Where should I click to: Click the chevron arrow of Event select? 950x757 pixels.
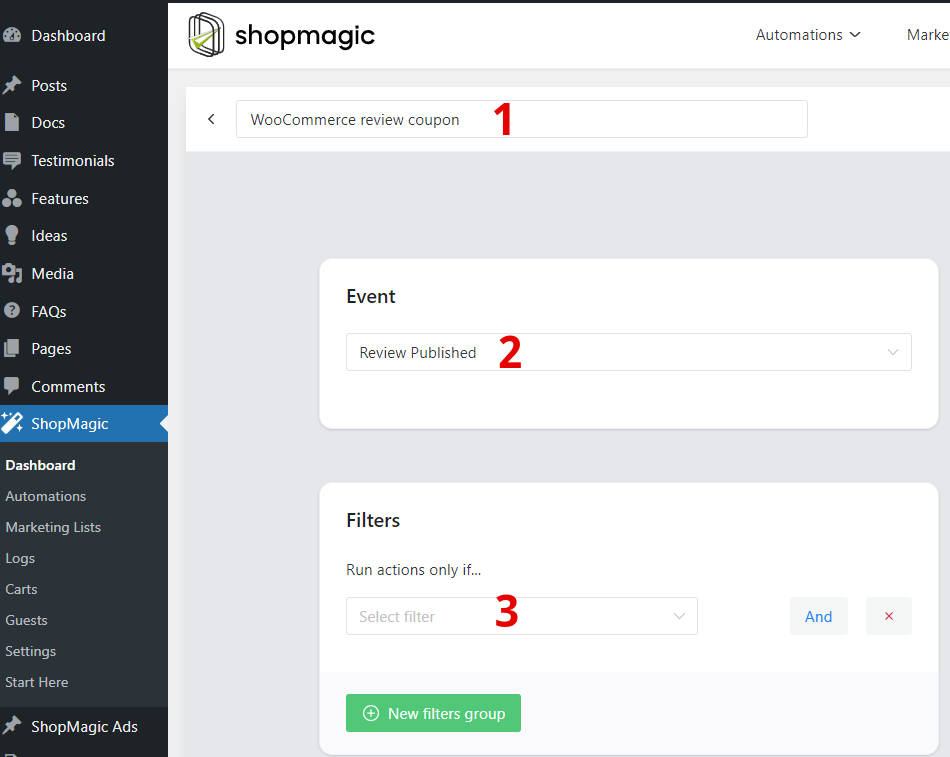click(892, 352)
